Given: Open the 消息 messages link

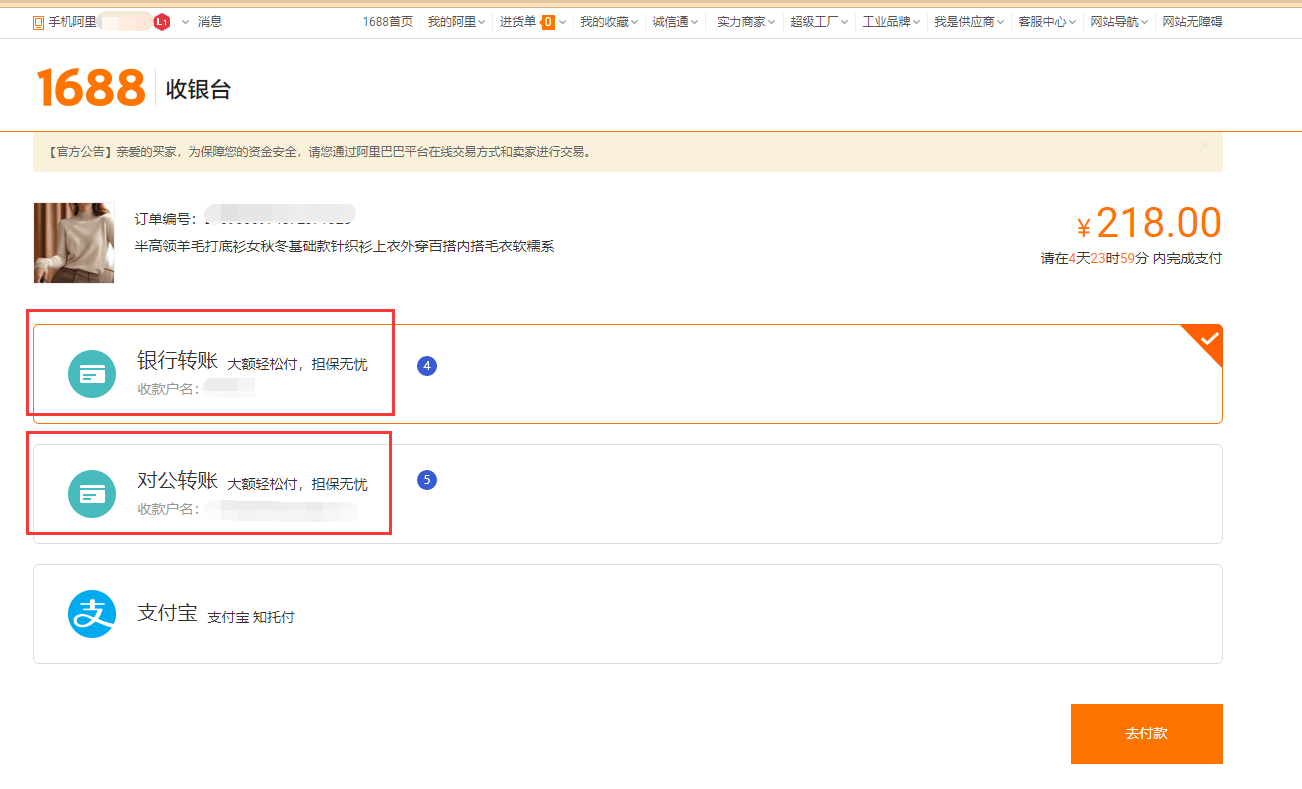Looking at the screenshot, I should tap(210, 22).
